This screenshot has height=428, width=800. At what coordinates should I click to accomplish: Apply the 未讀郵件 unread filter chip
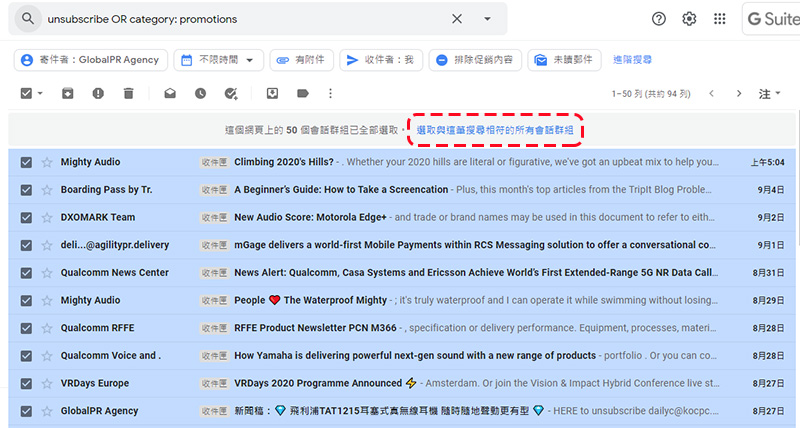point(564,60)
